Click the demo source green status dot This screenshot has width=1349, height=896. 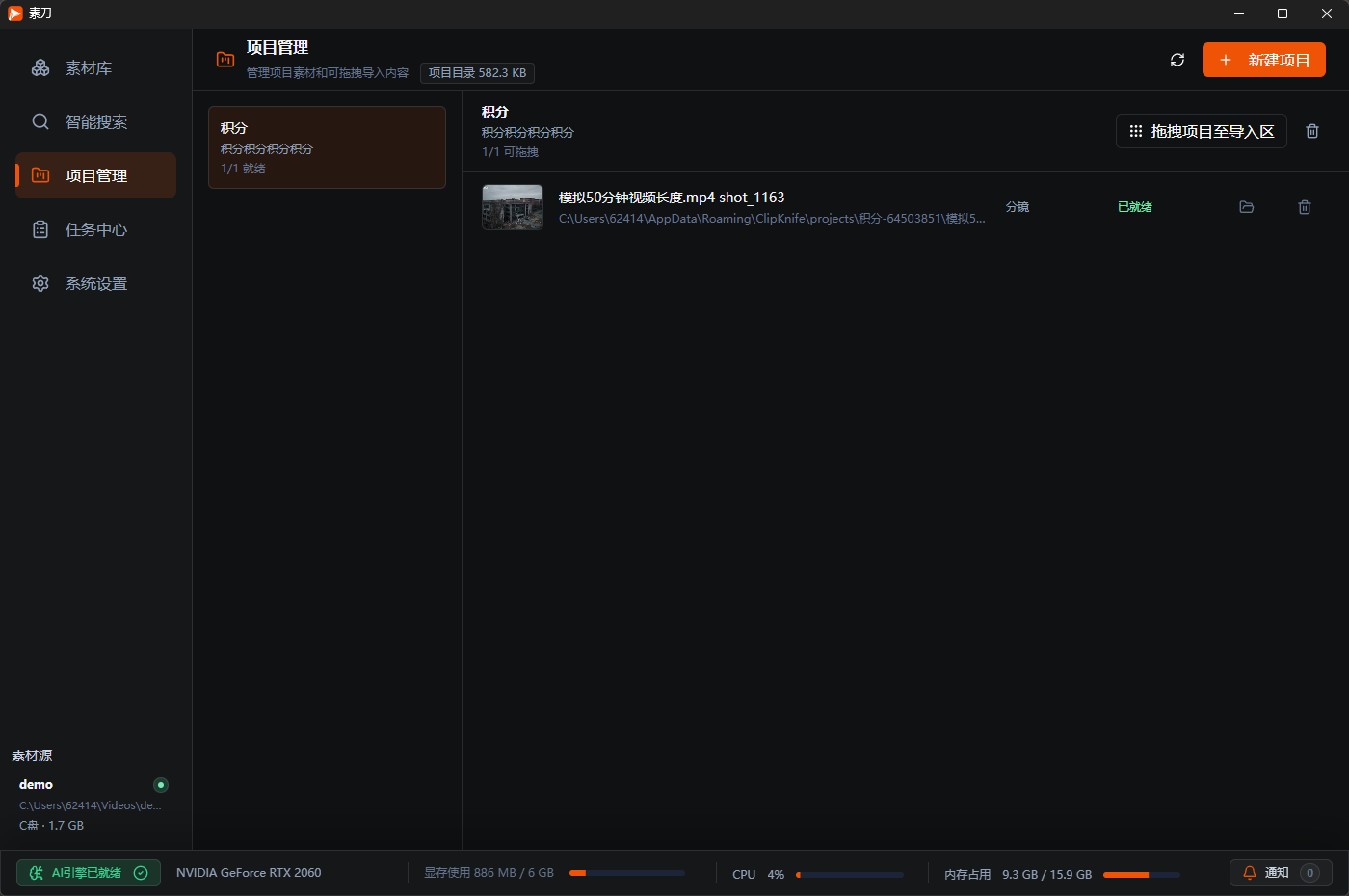(x=161, y=785)
